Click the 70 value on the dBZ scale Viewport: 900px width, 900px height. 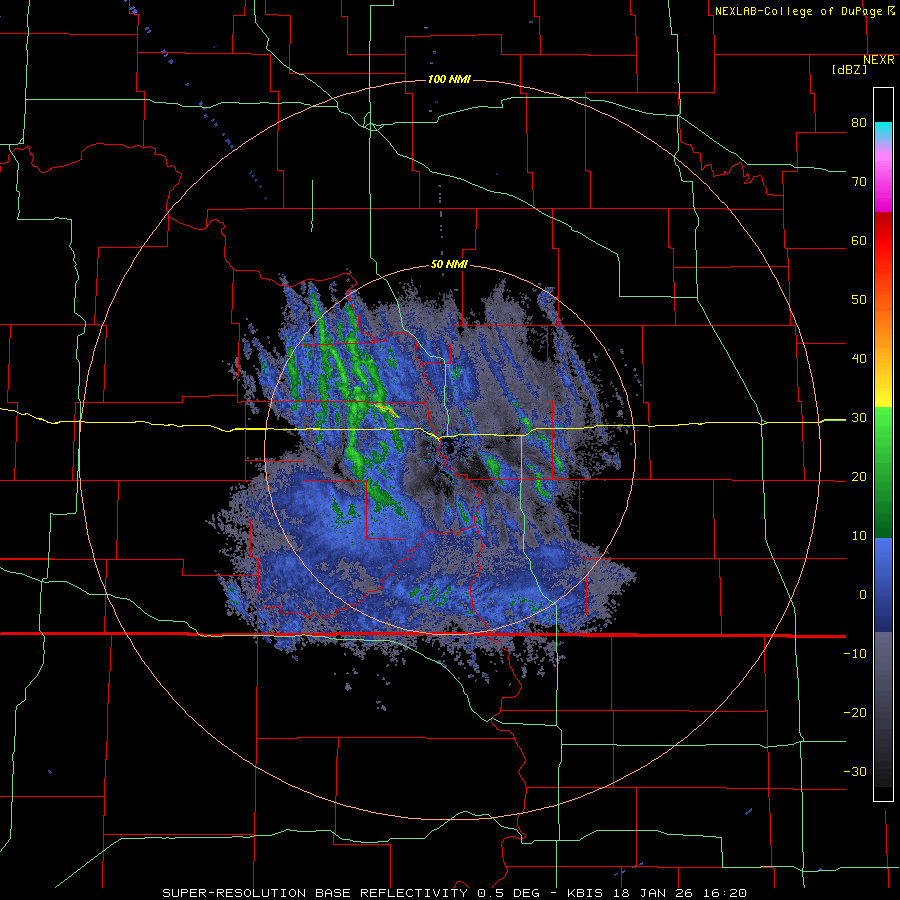point(859,182)
